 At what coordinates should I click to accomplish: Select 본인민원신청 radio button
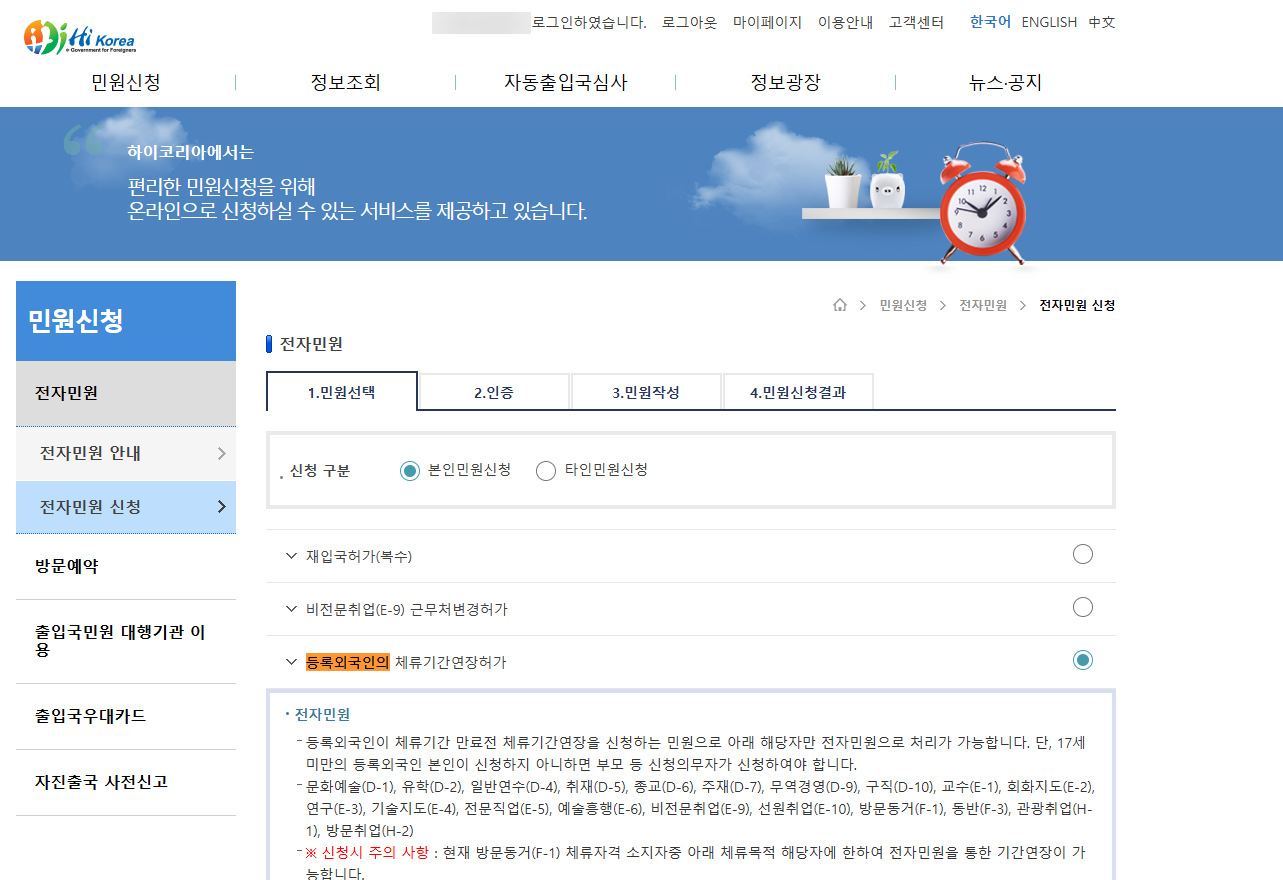tap(409, 471)
